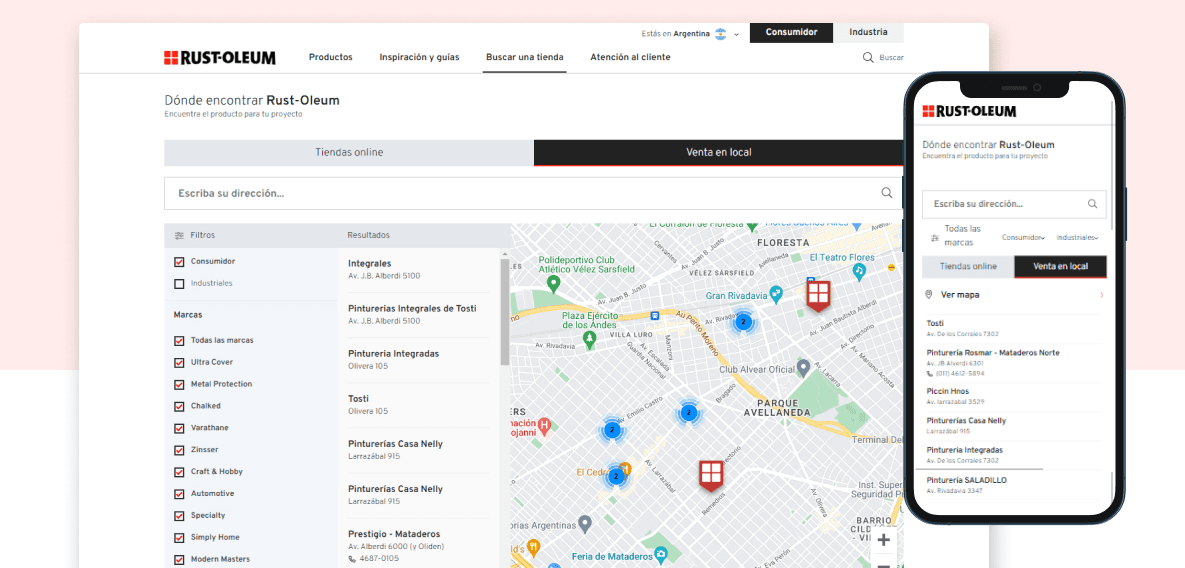Click Todas las marcas filter on phone

pyautogui.click(x=963, y=236)
